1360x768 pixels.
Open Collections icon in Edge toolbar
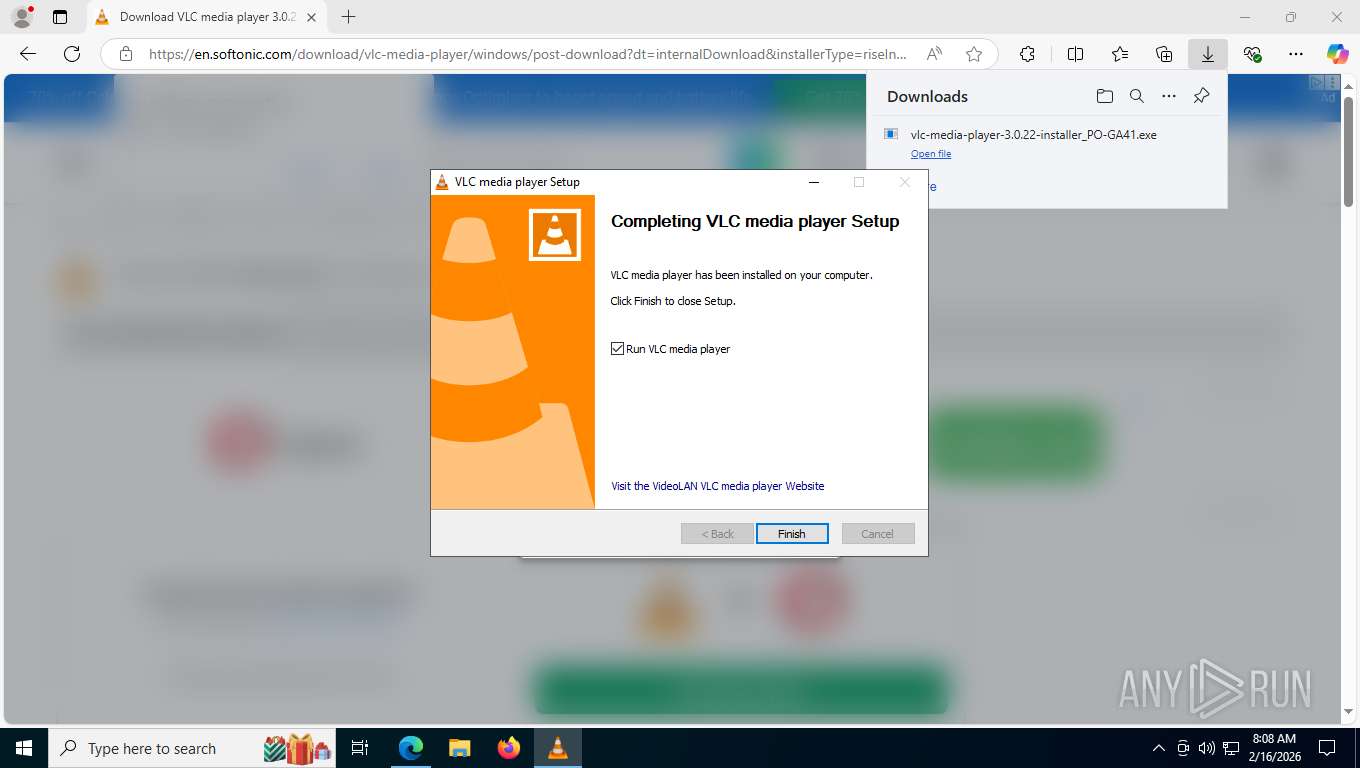[1164, 54]
